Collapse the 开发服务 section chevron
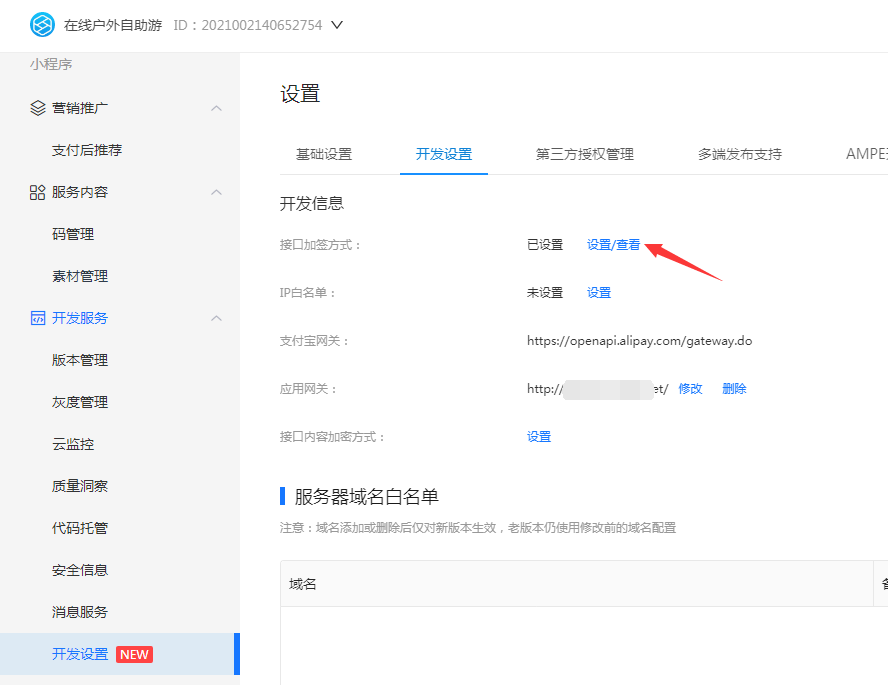Image resolution: width=888 pixels, height=685 pixels. click(x=216, y=318)
